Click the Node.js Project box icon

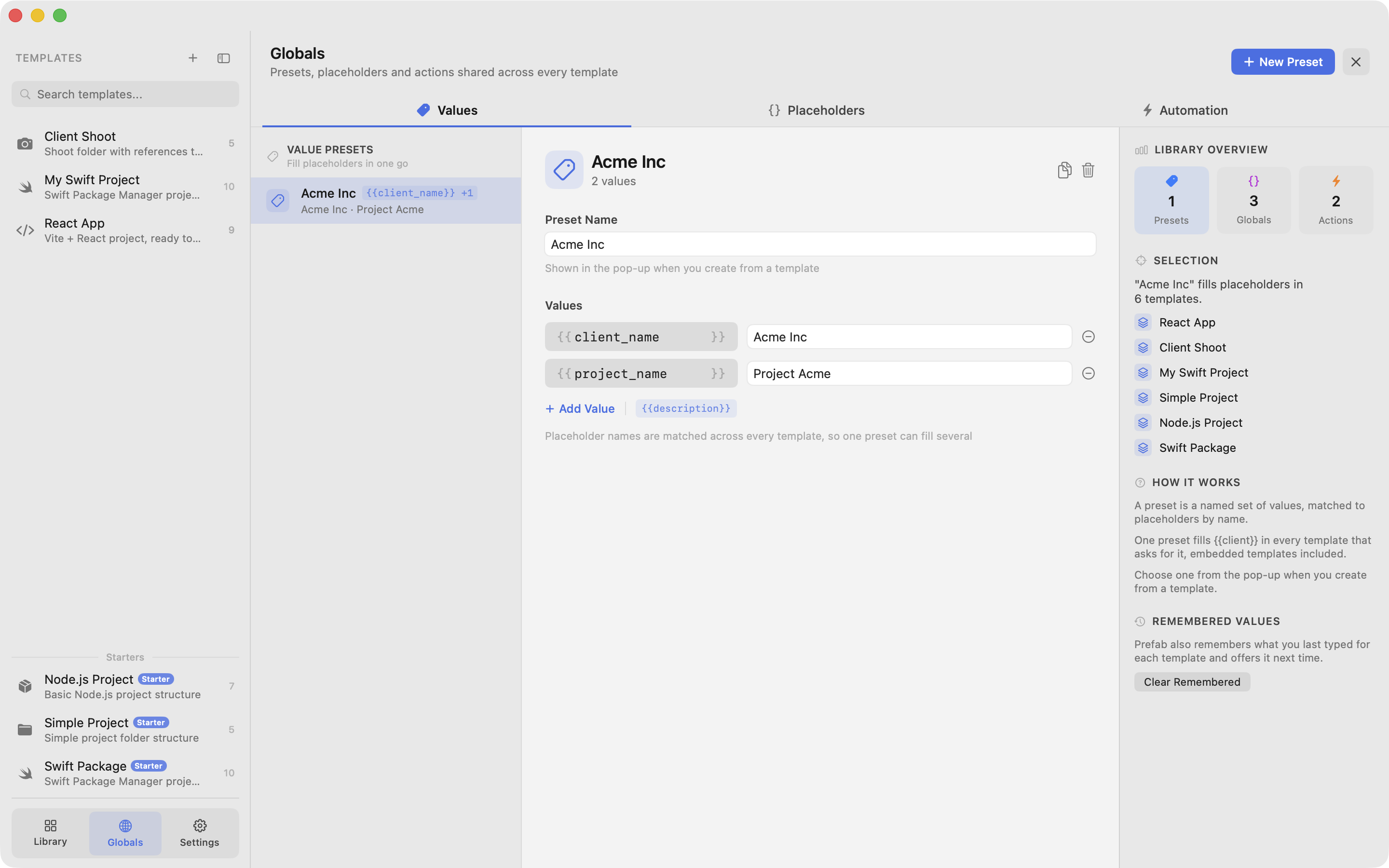coord(25,686)
